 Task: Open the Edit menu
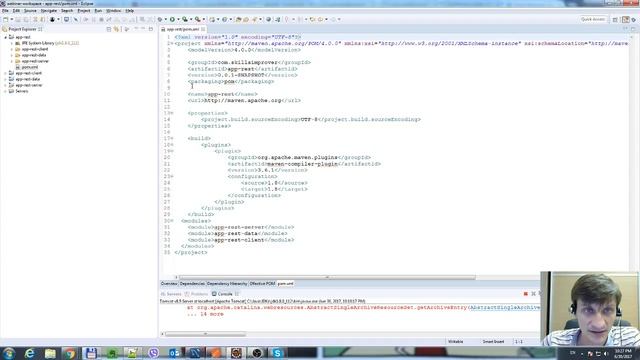pos(16,11)
